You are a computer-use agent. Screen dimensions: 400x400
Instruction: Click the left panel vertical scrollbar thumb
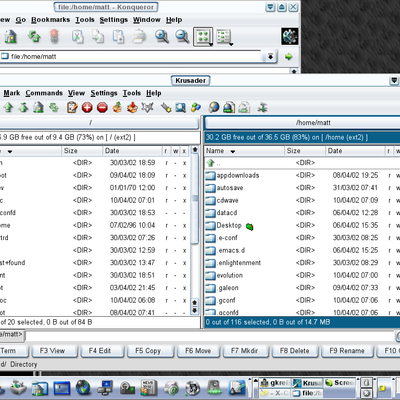pyautogui.click(x=195, y=199)
